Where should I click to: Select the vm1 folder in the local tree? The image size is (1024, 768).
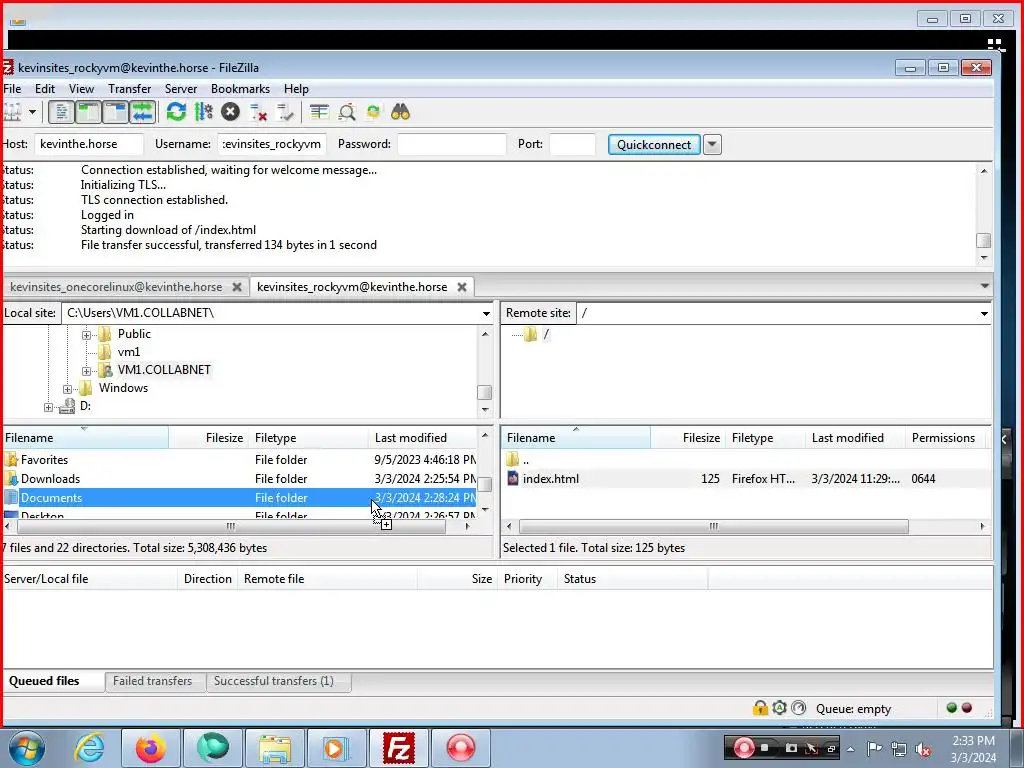pos(129,352)
